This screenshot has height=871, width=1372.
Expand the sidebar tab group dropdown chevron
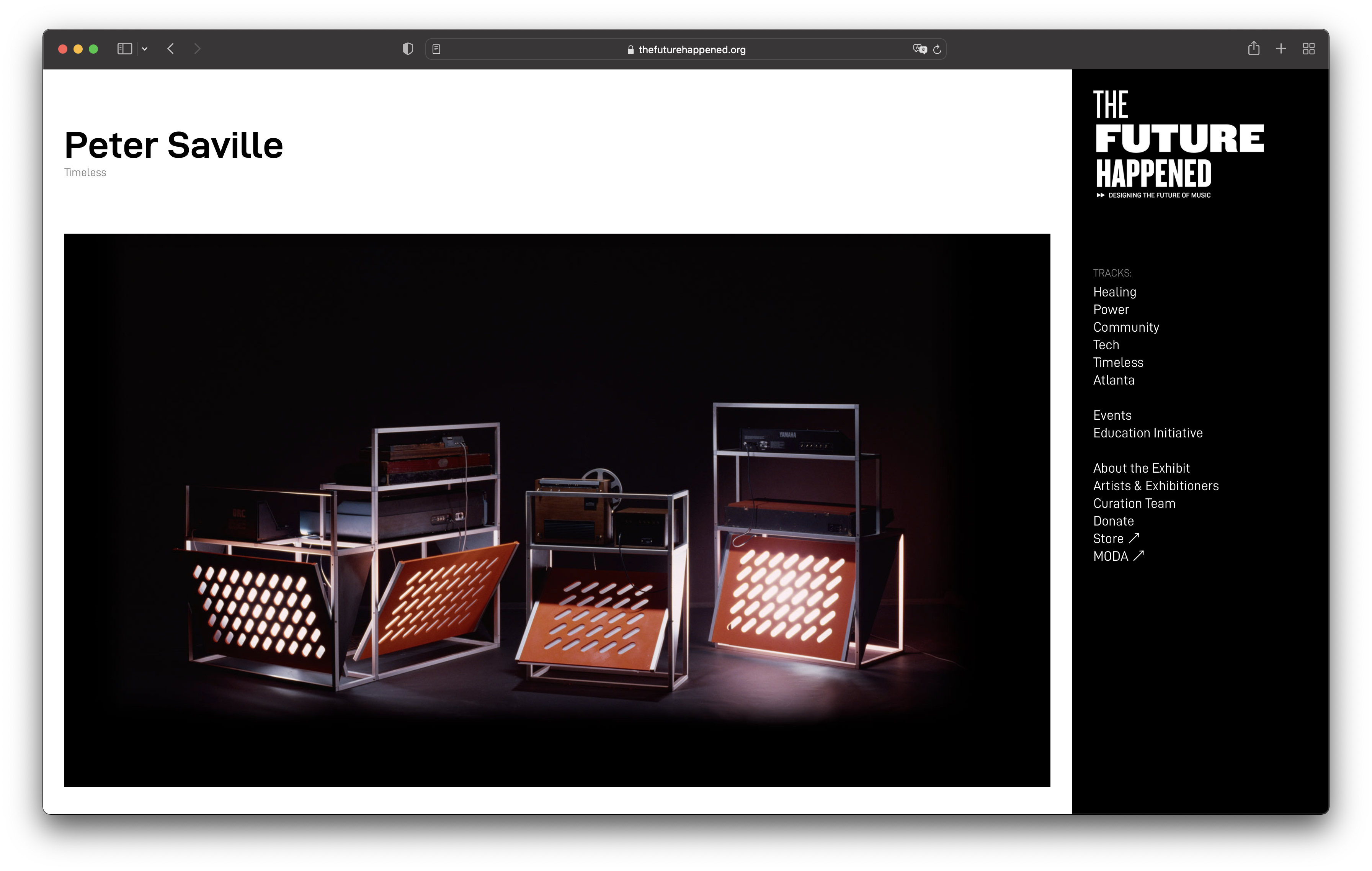coord(145,49)
